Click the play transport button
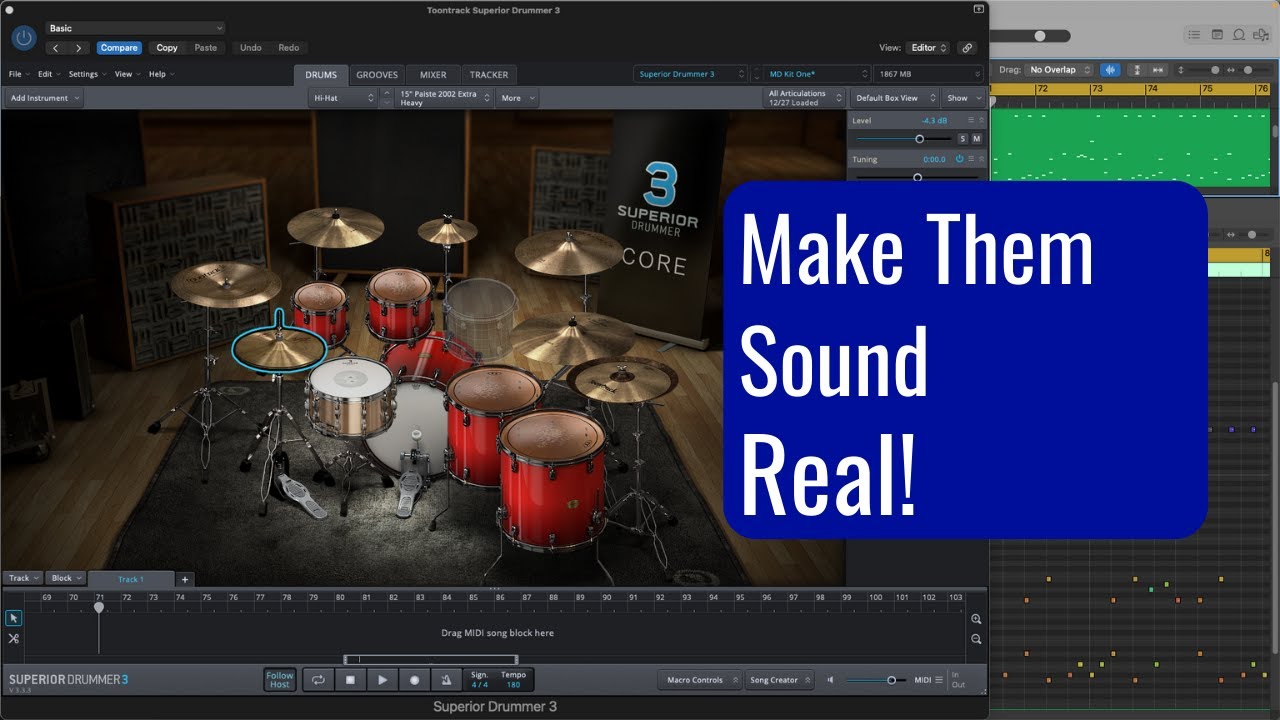The width and height of the screenshot is (1280, 720). pyautogui.click(x=382, y=680)
